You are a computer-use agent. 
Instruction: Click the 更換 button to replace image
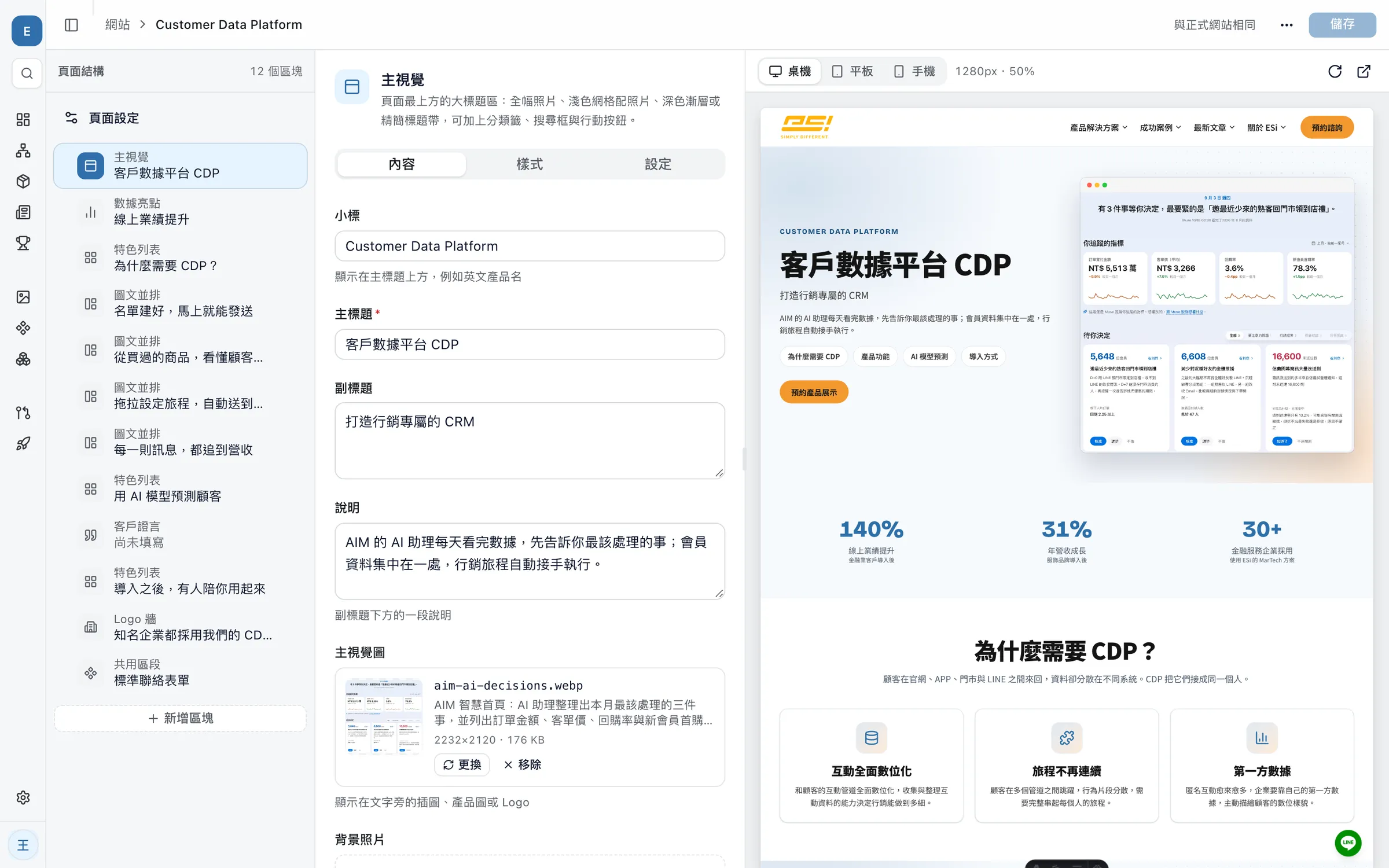(x=462, y=764)
